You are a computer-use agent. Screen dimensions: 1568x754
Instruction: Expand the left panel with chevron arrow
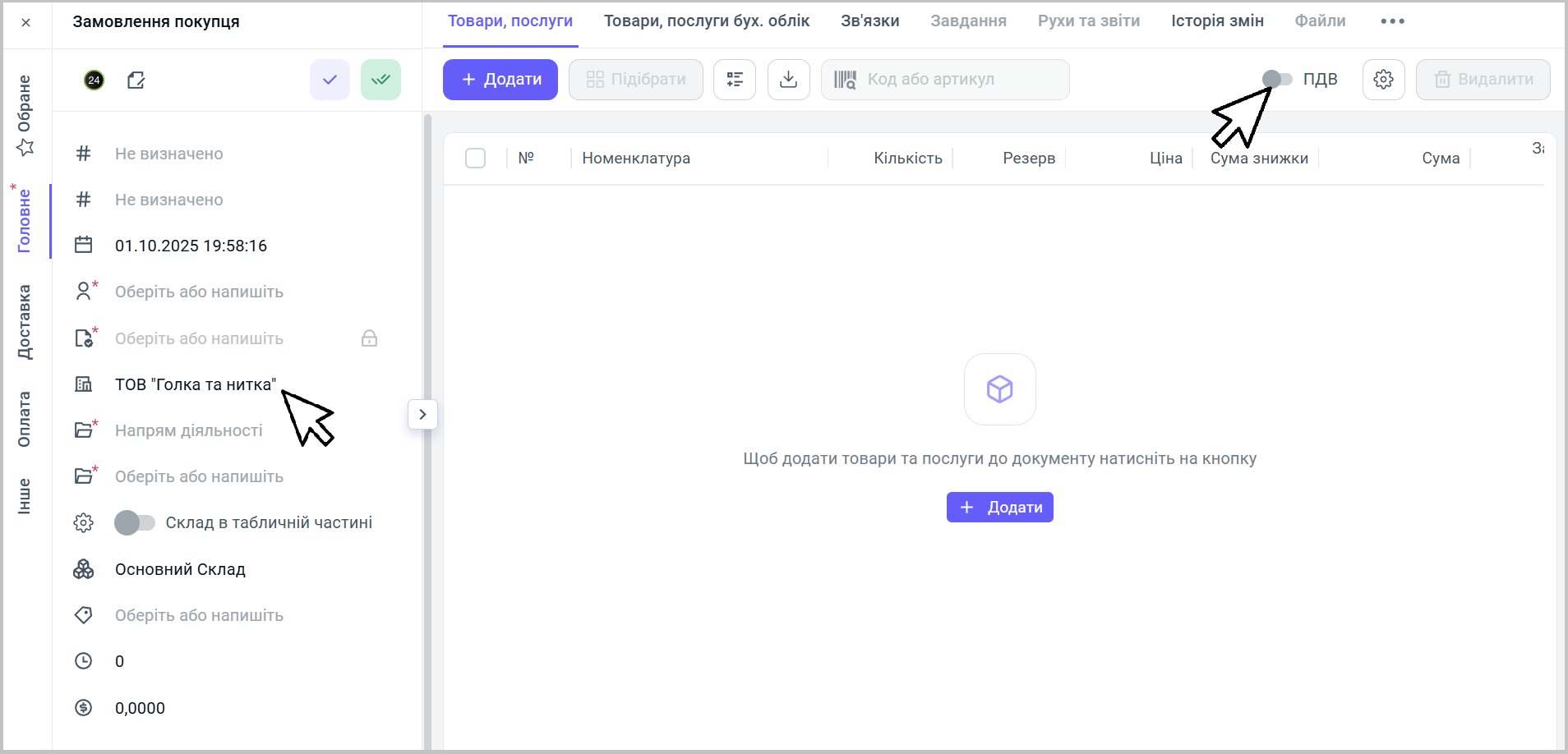422,415
